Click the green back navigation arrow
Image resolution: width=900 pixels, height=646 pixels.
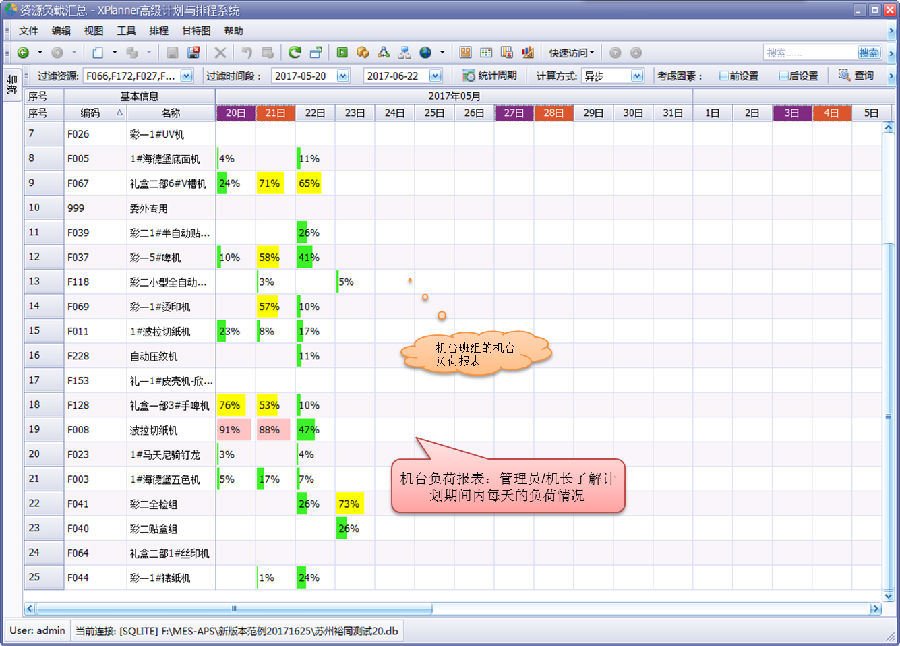(x=23, y=52)
